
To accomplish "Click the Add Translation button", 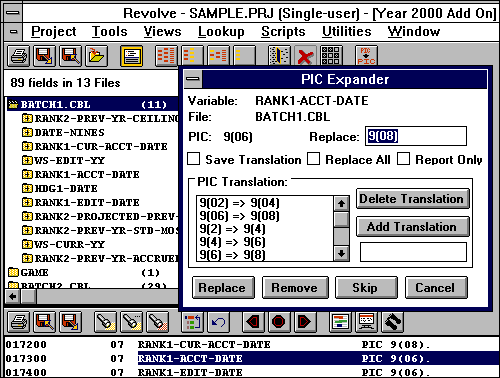I will click(413, 227).
